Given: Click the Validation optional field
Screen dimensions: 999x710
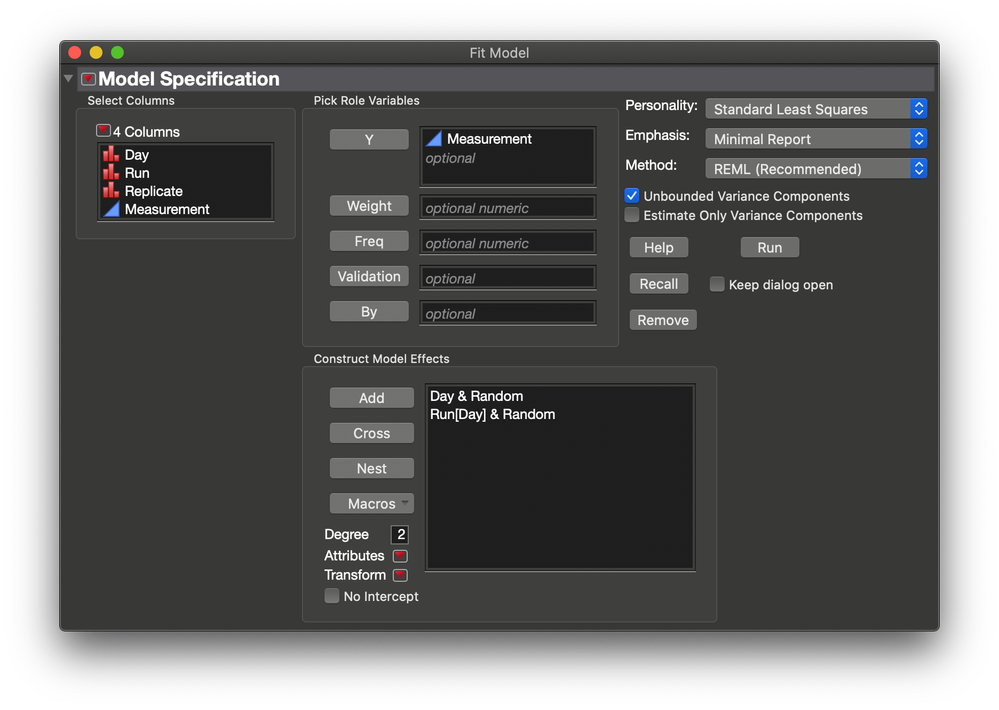Looking at the screenshot, I should [508, 278].
